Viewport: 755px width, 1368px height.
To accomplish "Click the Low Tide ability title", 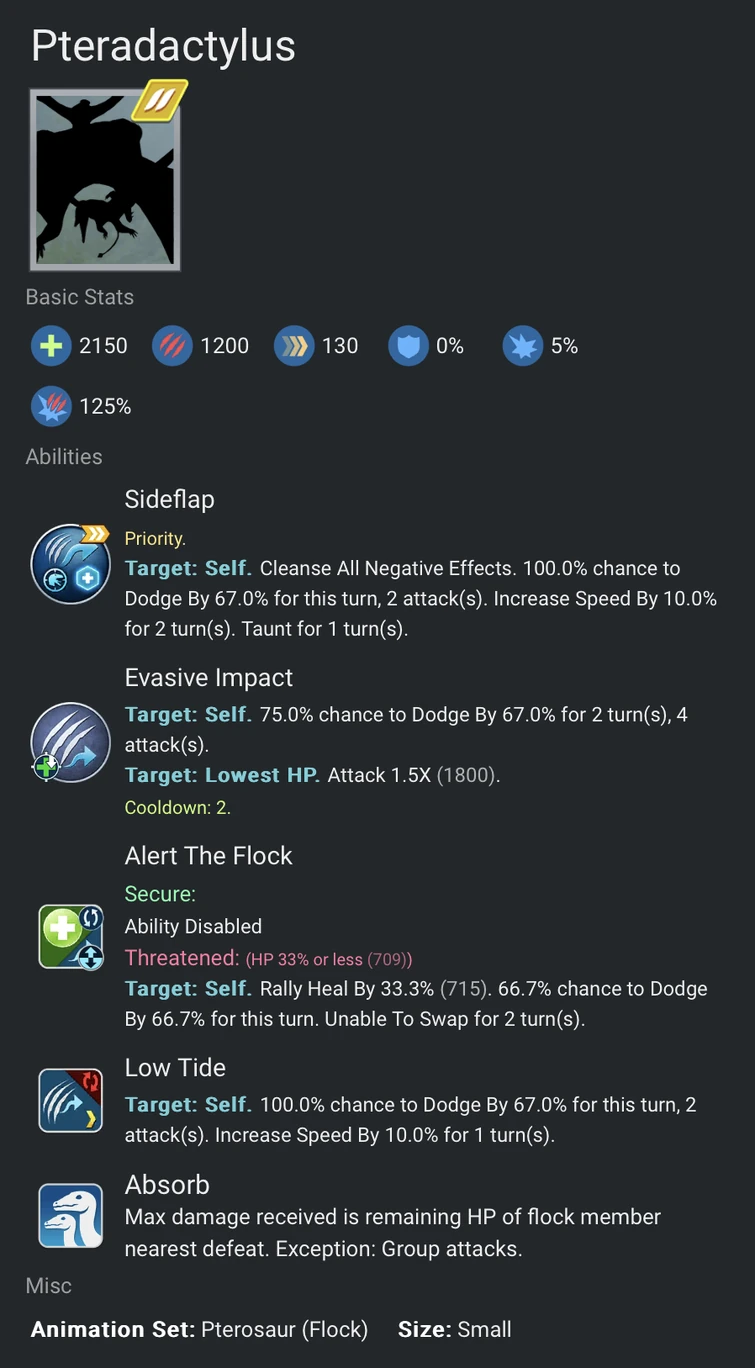I will pos(175,1067).
